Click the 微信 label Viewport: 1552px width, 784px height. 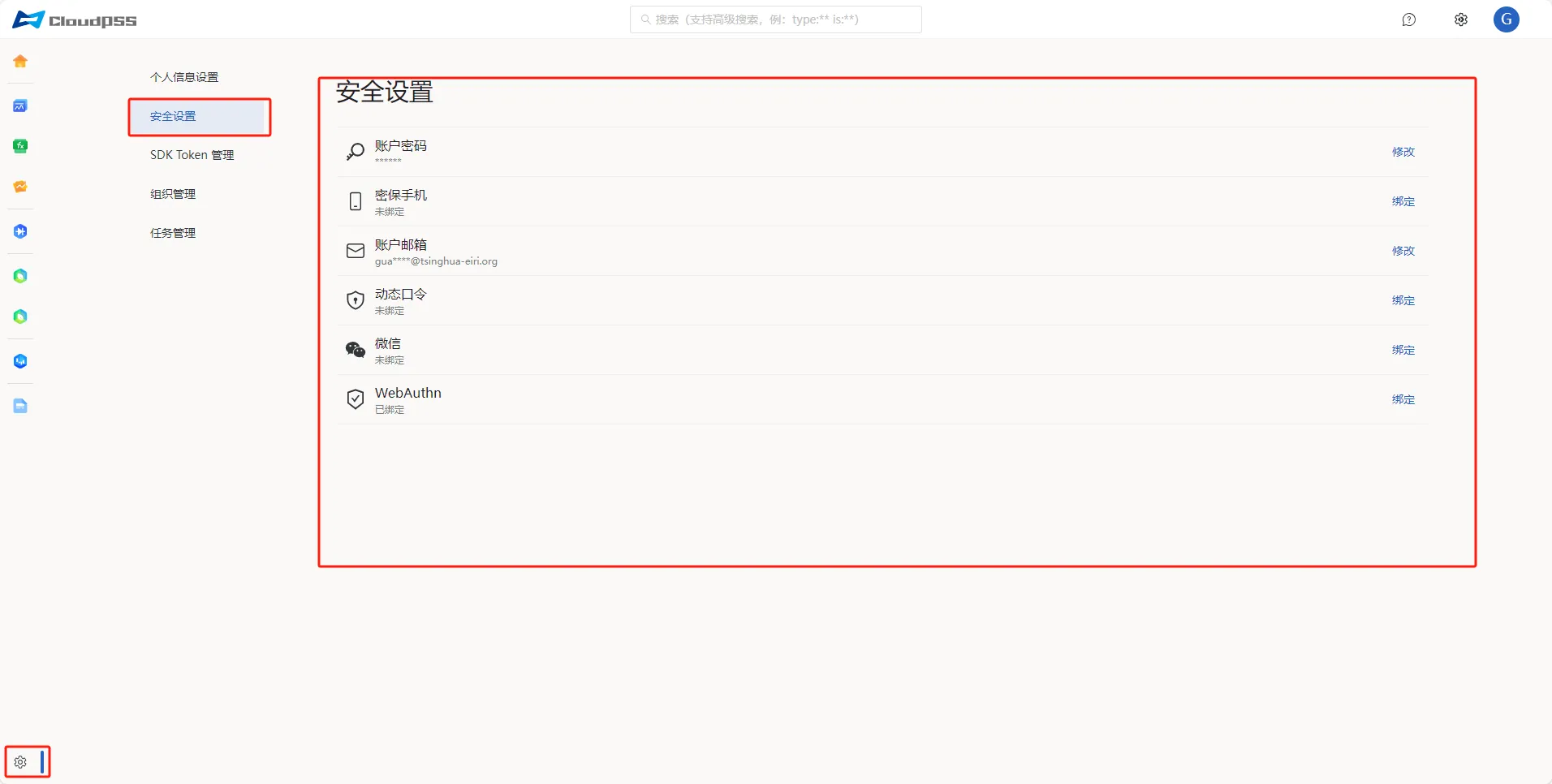pyautogui.click(x=388, y=344)
